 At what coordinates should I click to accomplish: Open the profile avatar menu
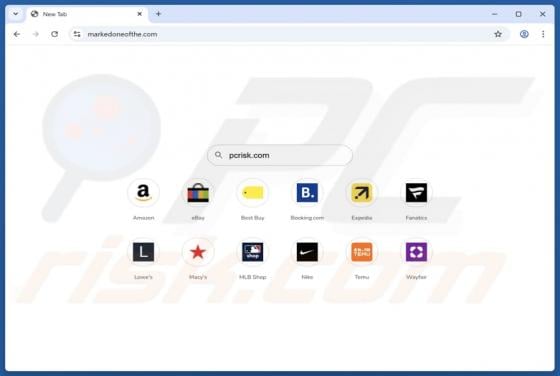pos(524,34)
